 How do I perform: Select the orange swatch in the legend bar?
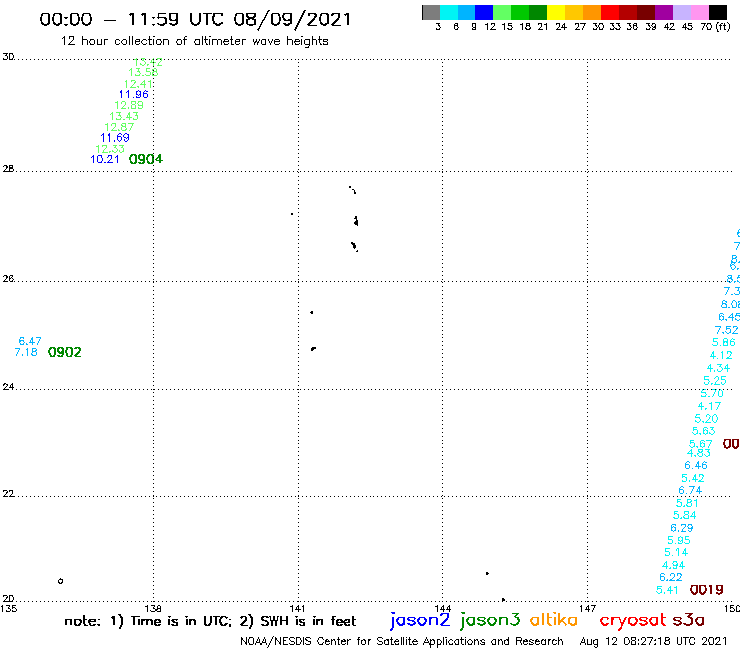tap(592, 12)
